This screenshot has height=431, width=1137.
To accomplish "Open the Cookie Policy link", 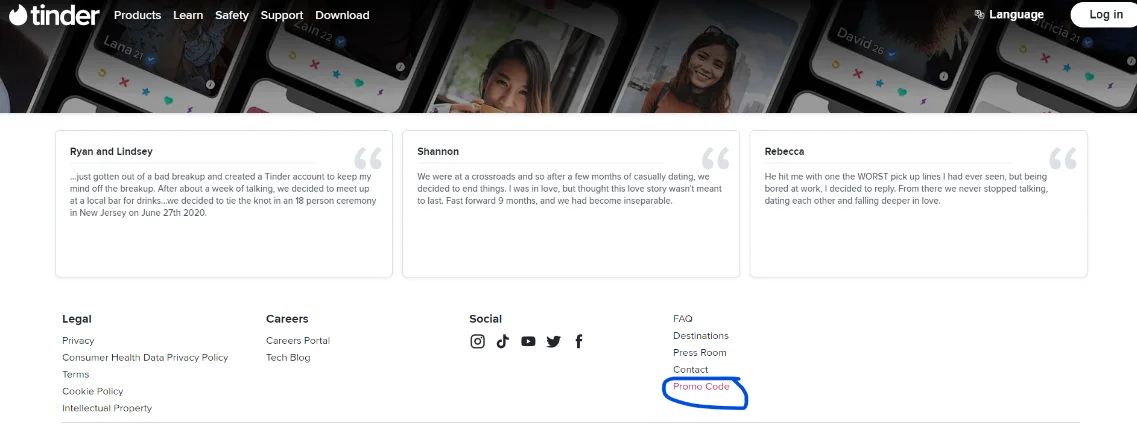I will (93, 391).
